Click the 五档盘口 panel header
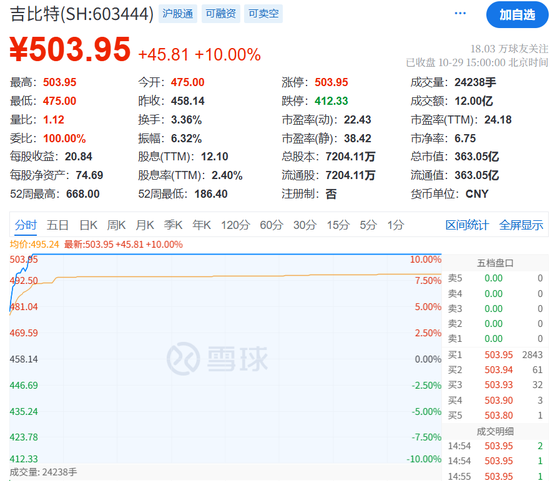This screenshot has height=481, width=550. pyautogui.click(x=495, y=263)
